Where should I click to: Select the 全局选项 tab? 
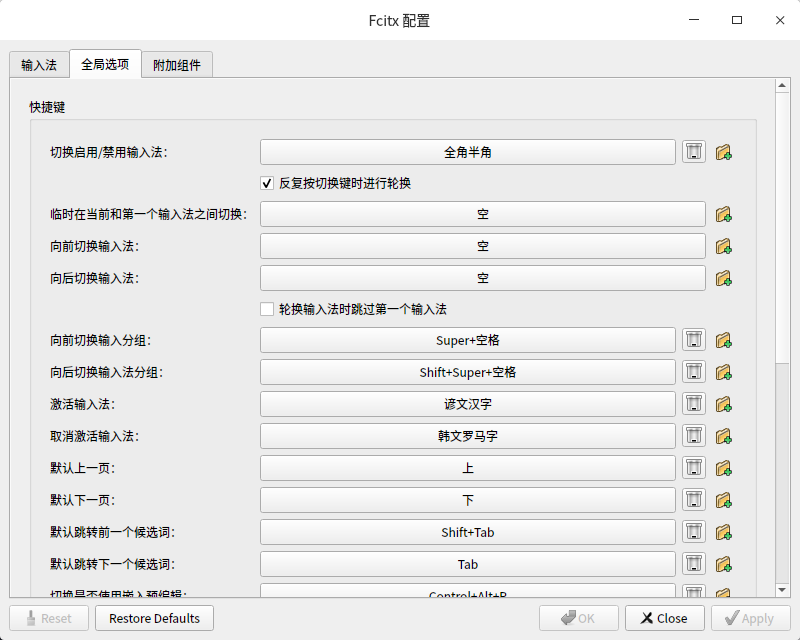(x=105, y=64)
